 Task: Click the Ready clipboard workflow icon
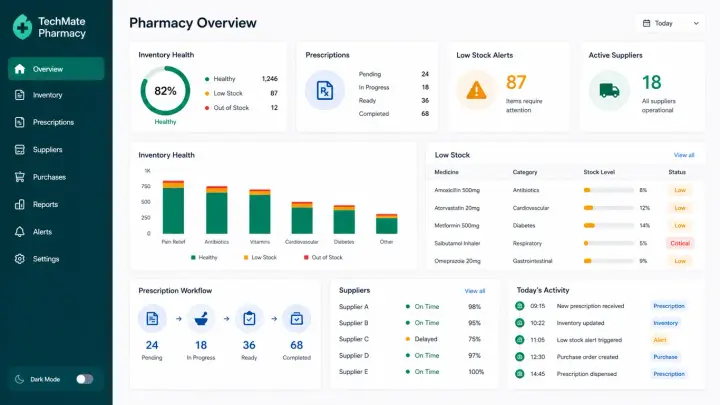(x=249, y=318)
